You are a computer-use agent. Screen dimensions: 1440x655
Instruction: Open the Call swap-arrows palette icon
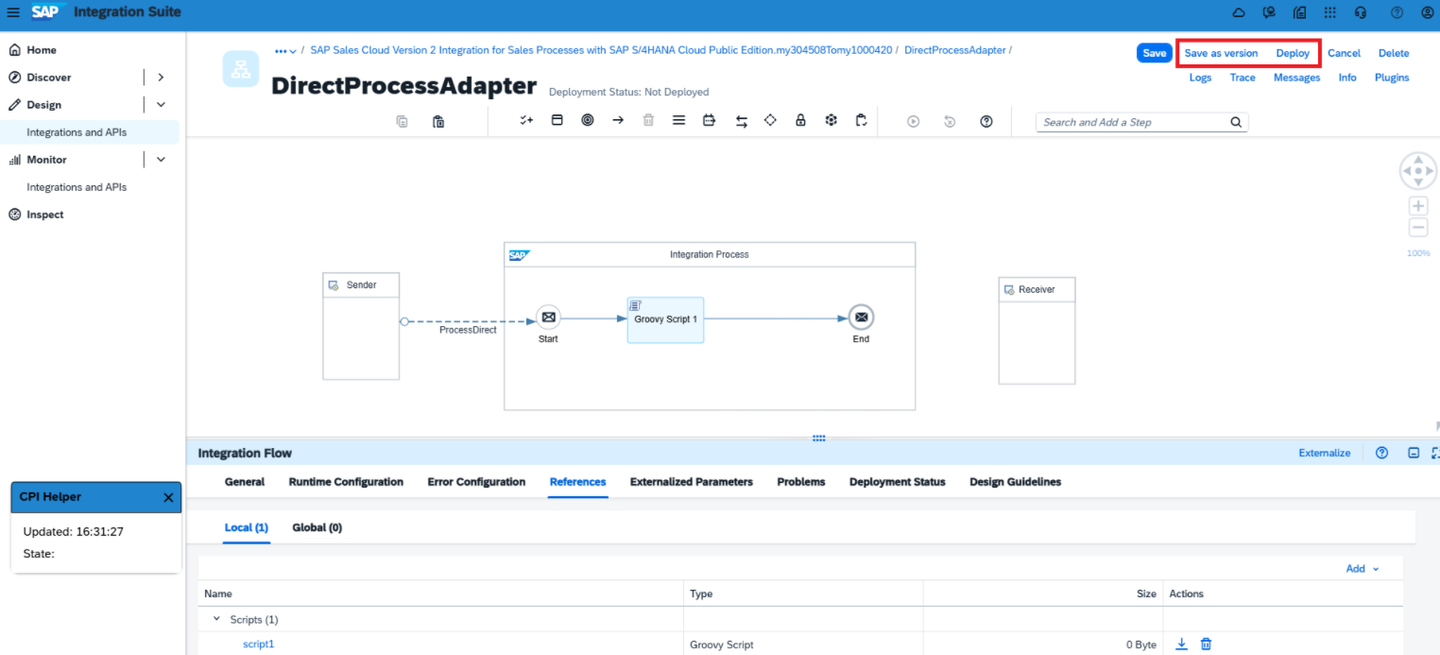pos(741,121)
